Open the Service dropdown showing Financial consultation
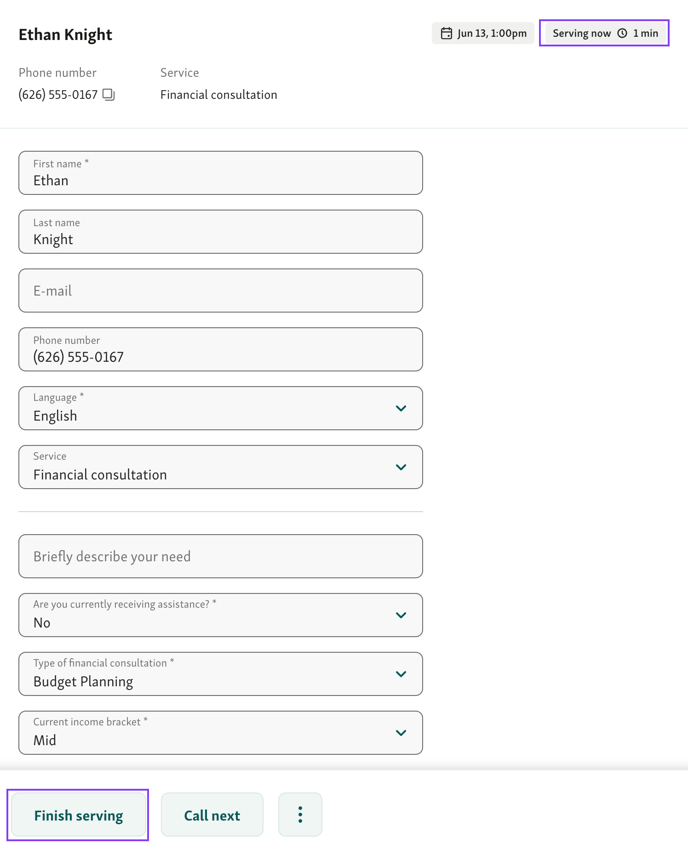Image resolution: width=688 pixels, height=855 pixels. 220,467
